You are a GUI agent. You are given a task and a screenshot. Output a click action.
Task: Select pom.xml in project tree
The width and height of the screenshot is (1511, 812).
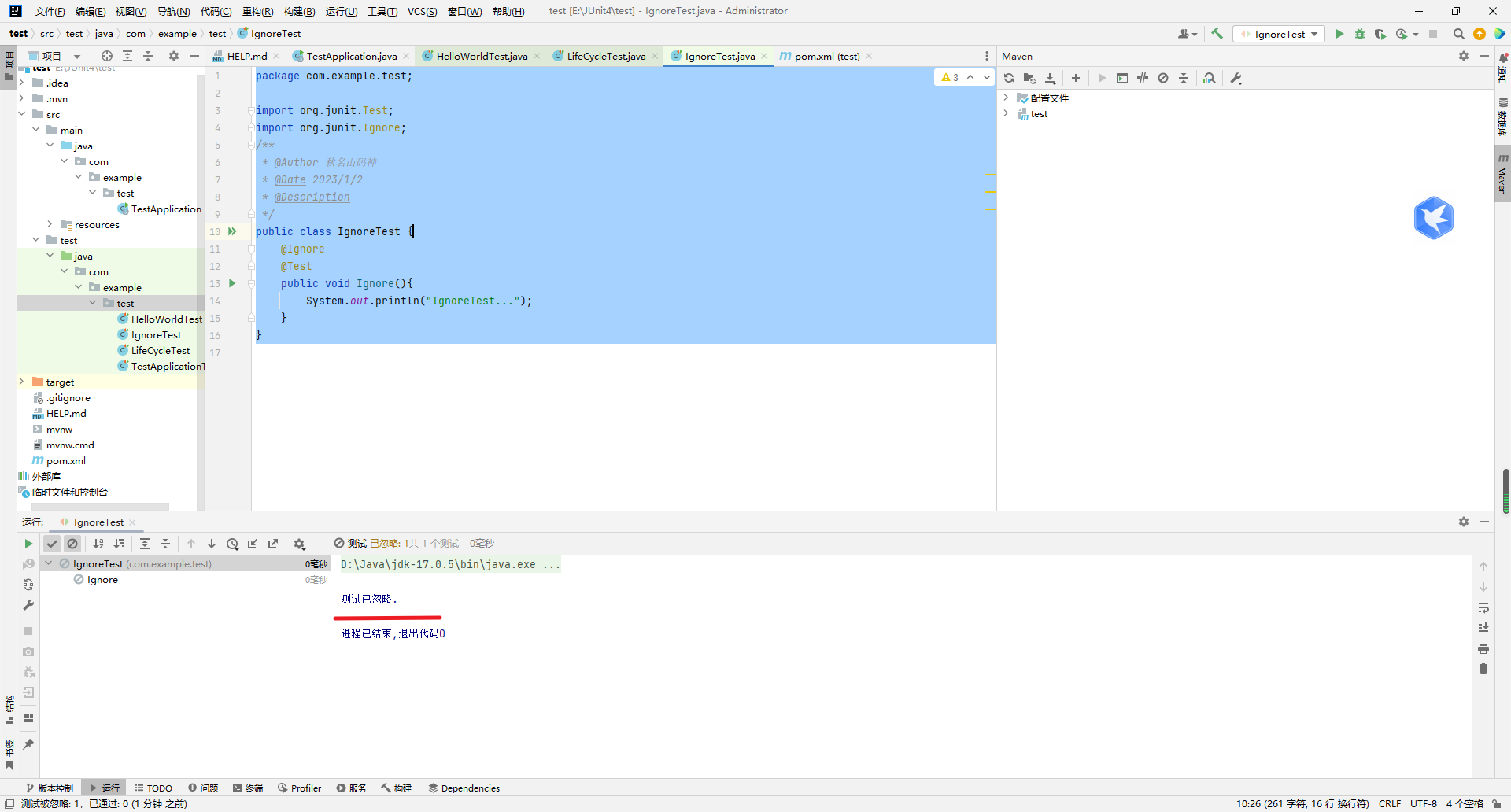tap(65, 460)
